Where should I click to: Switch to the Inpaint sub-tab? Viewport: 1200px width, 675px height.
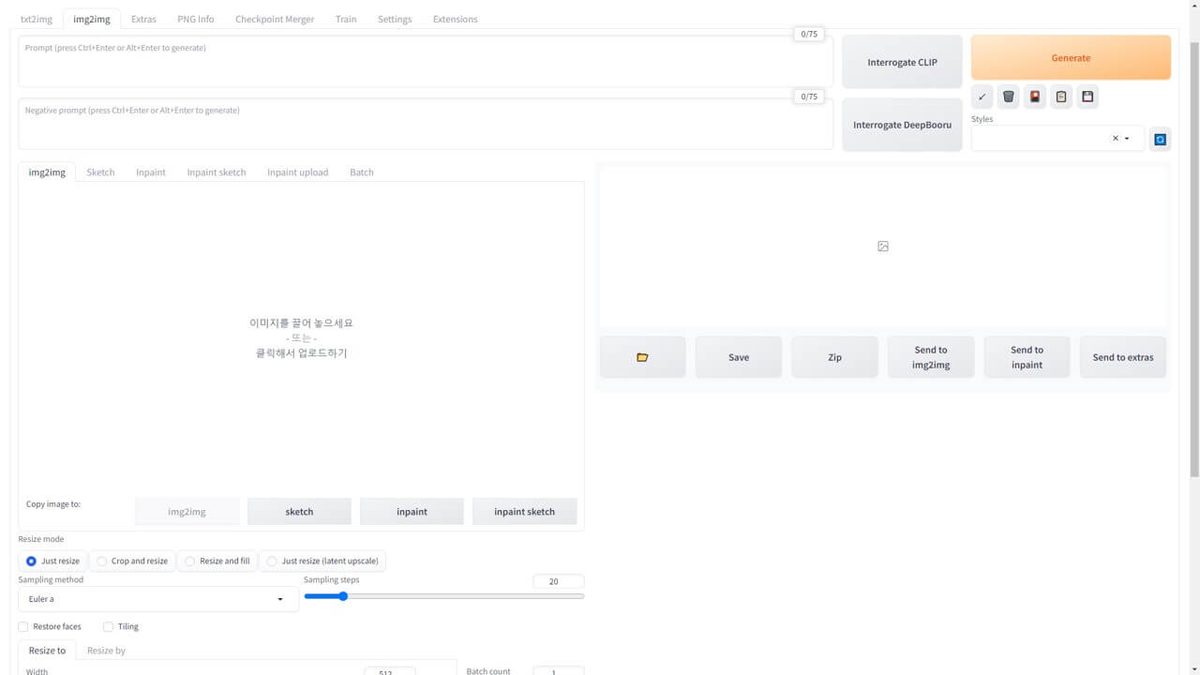tap(151, 172)
